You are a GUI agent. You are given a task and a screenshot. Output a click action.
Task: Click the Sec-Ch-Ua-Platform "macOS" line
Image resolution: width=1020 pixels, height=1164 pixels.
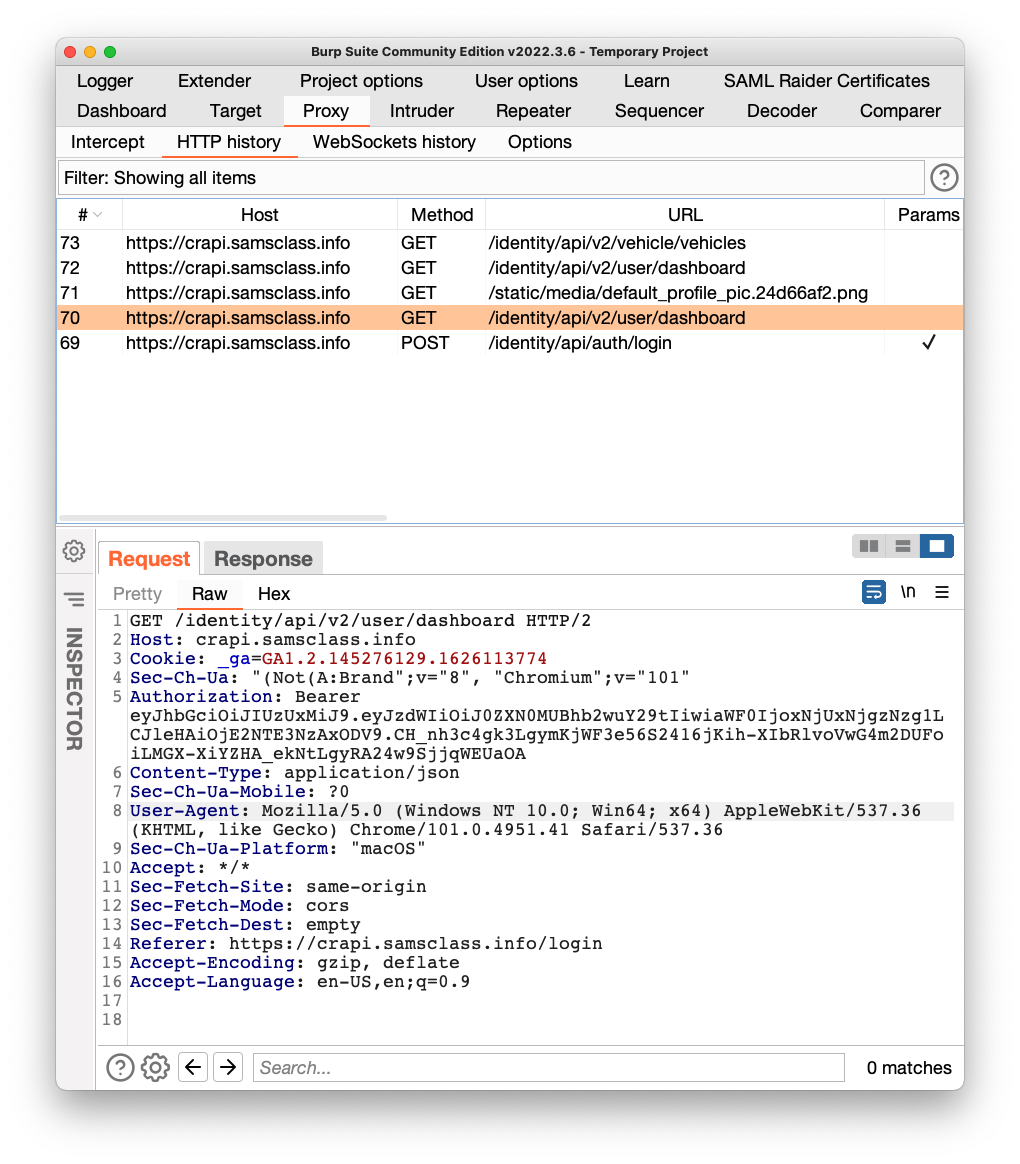[x=278, y=849]
